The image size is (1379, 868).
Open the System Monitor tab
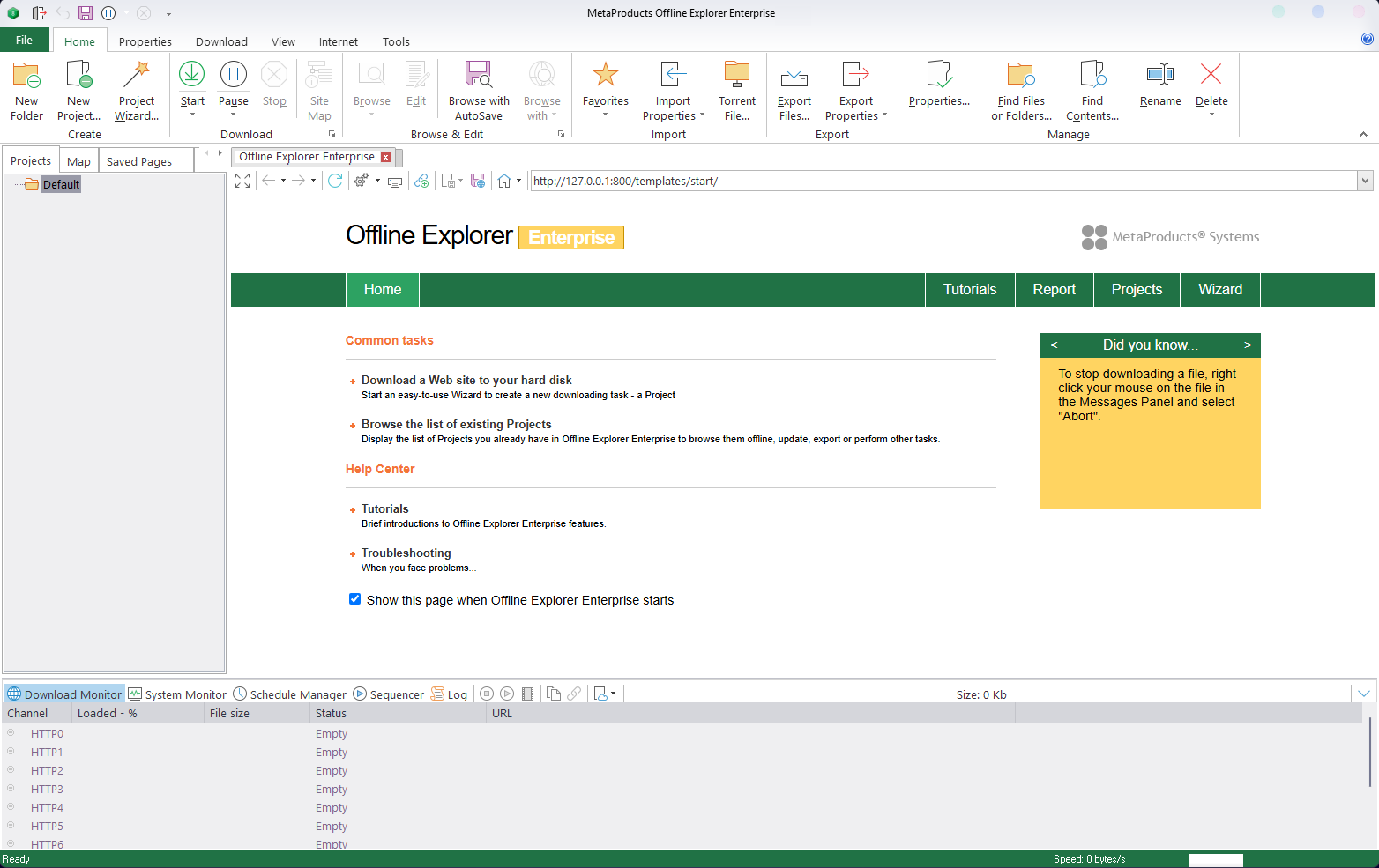click(177, 694)
